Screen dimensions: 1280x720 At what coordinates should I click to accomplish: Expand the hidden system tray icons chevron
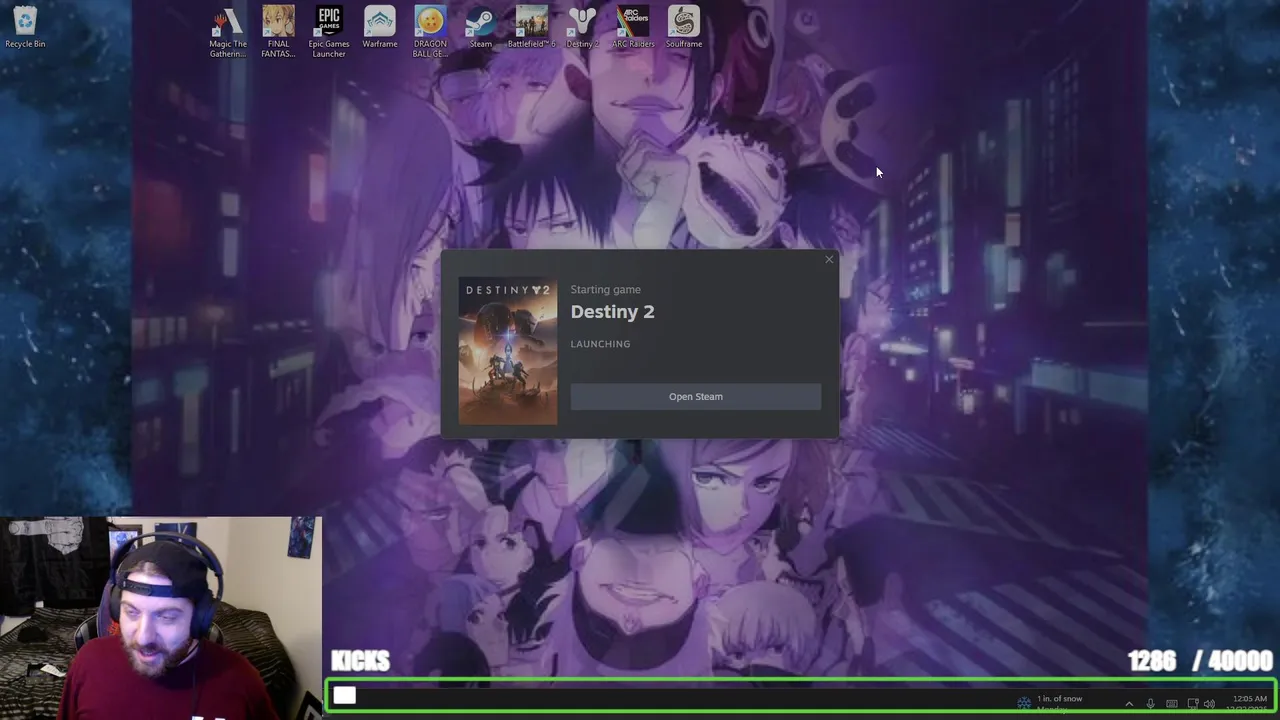[1129, 704]
